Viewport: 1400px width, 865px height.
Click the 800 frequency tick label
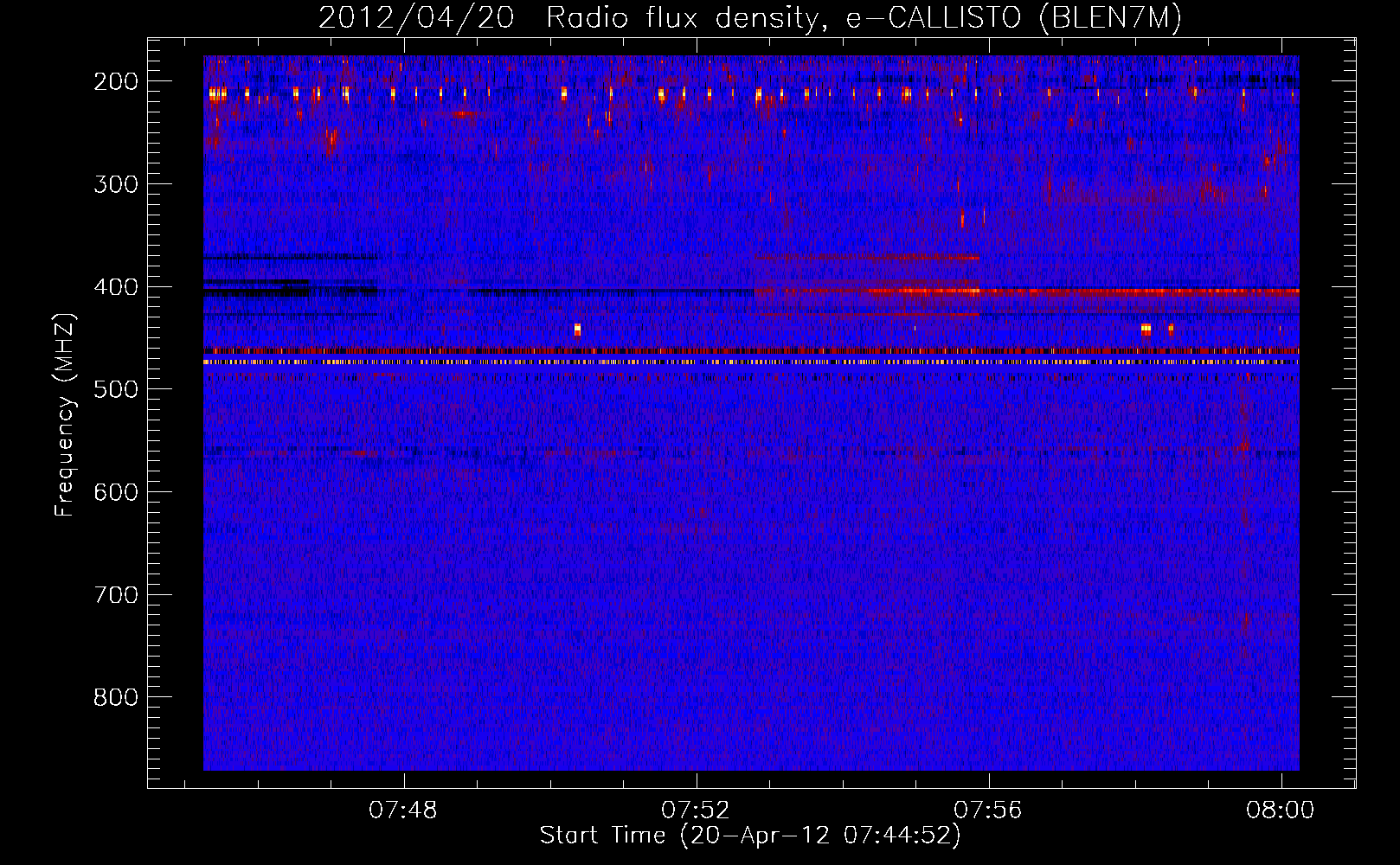pos(115,697)
